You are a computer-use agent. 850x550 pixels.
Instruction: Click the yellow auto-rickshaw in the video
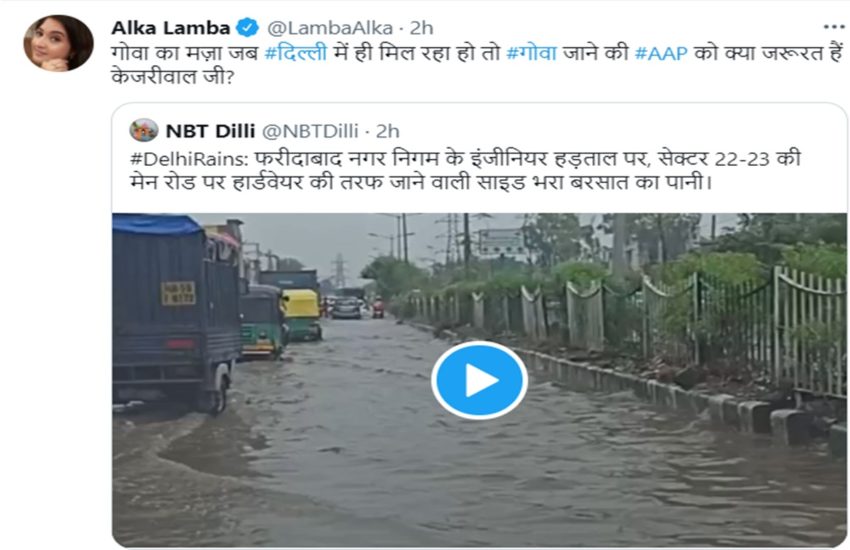[x=300, y=313]
